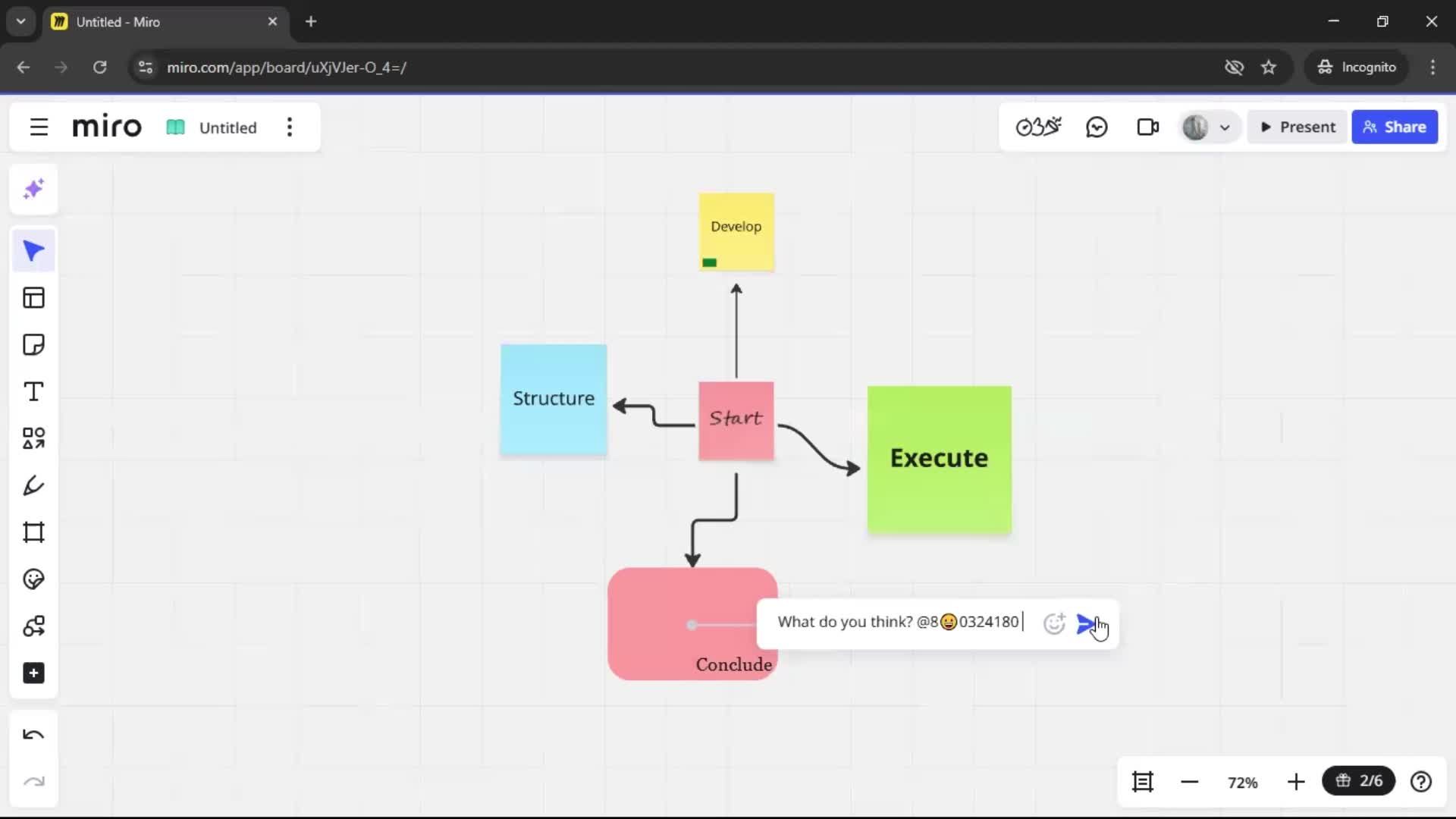Open Stickers and emojis tool
This screenshot has height=819, width=1456.
tap(33, 579)
